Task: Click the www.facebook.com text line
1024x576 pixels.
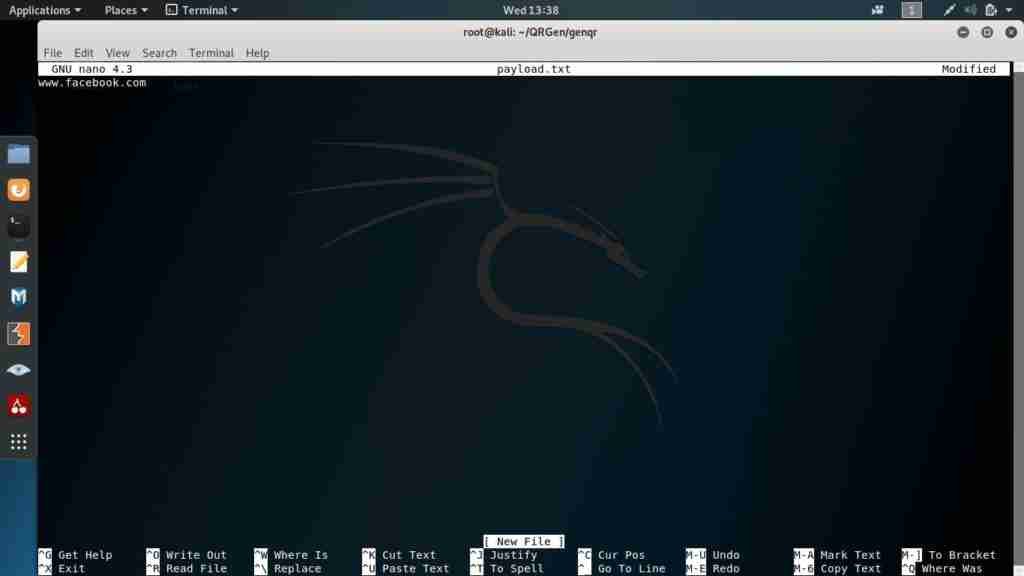Action: click(x=92, y=83)
